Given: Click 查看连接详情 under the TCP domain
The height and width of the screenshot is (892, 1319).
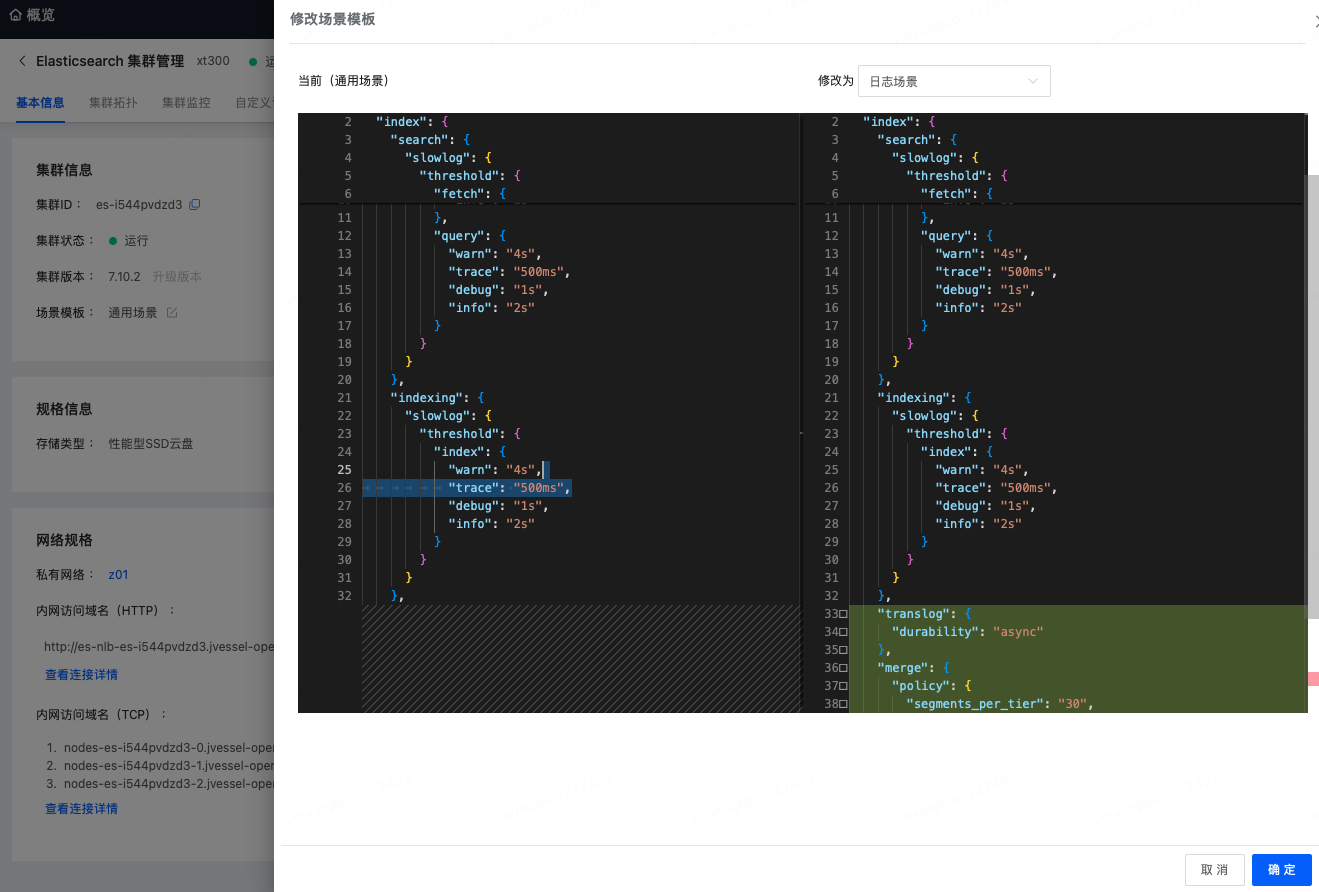Looking at the screenshot, I should [81, 809].
